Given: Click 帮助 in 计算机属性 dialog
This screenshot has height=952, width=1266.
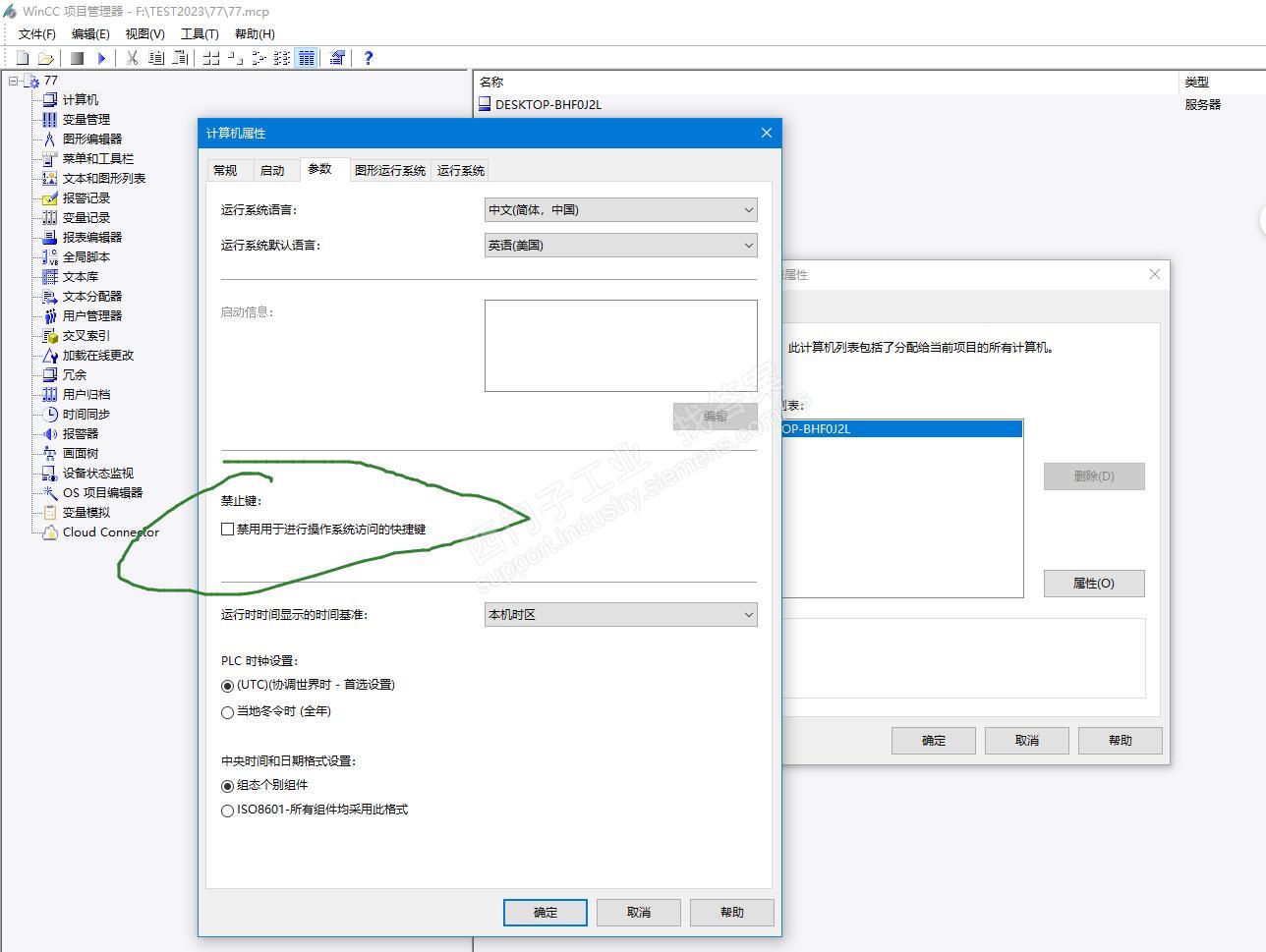Looking at the screenshot, I should [x=732, y=912].
